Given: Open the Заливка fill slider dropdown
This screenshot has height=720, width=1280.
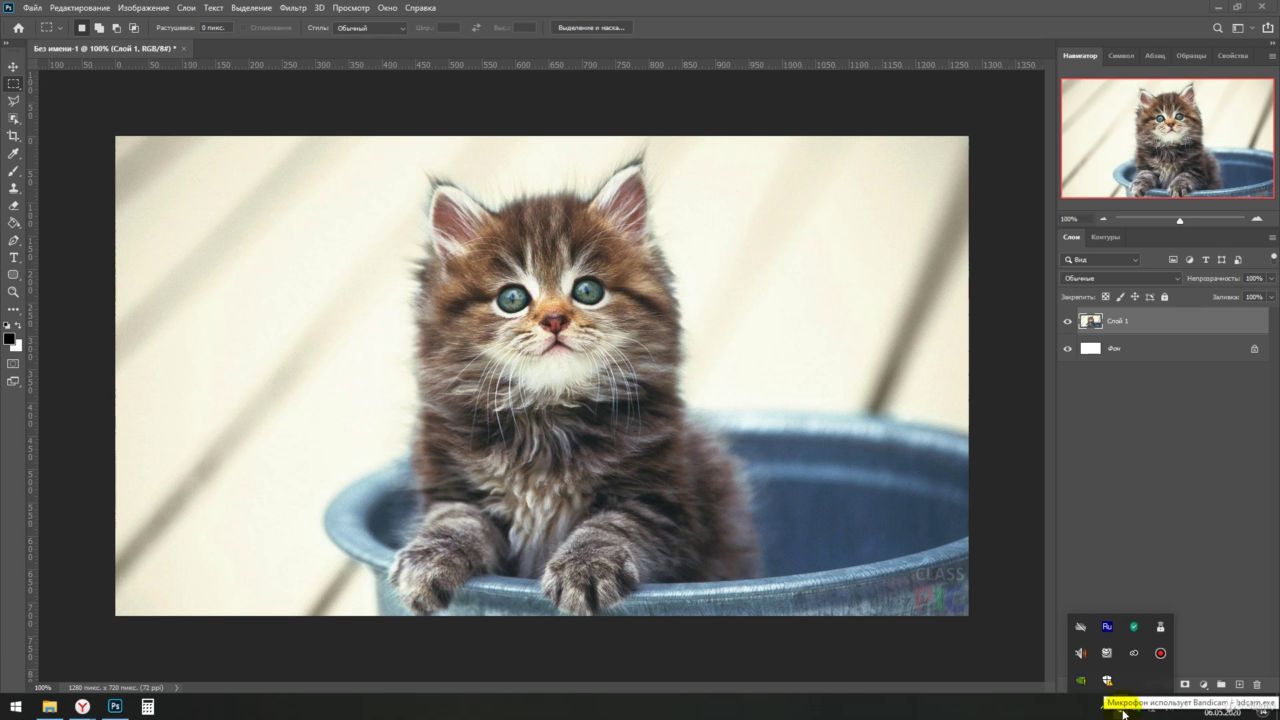Looking at the screenshot, I should (x=1272, y=297).
